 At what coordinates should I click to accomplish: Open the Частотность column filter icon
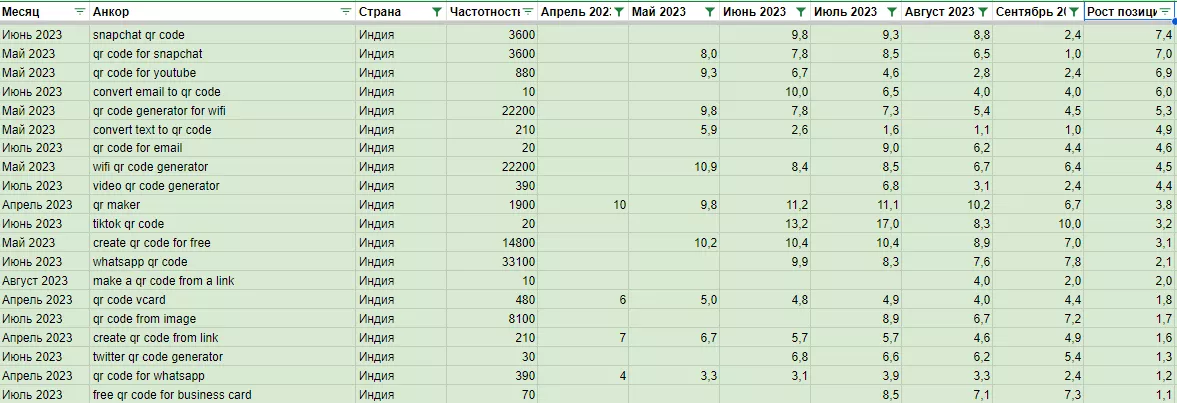[x=528, y=11]
